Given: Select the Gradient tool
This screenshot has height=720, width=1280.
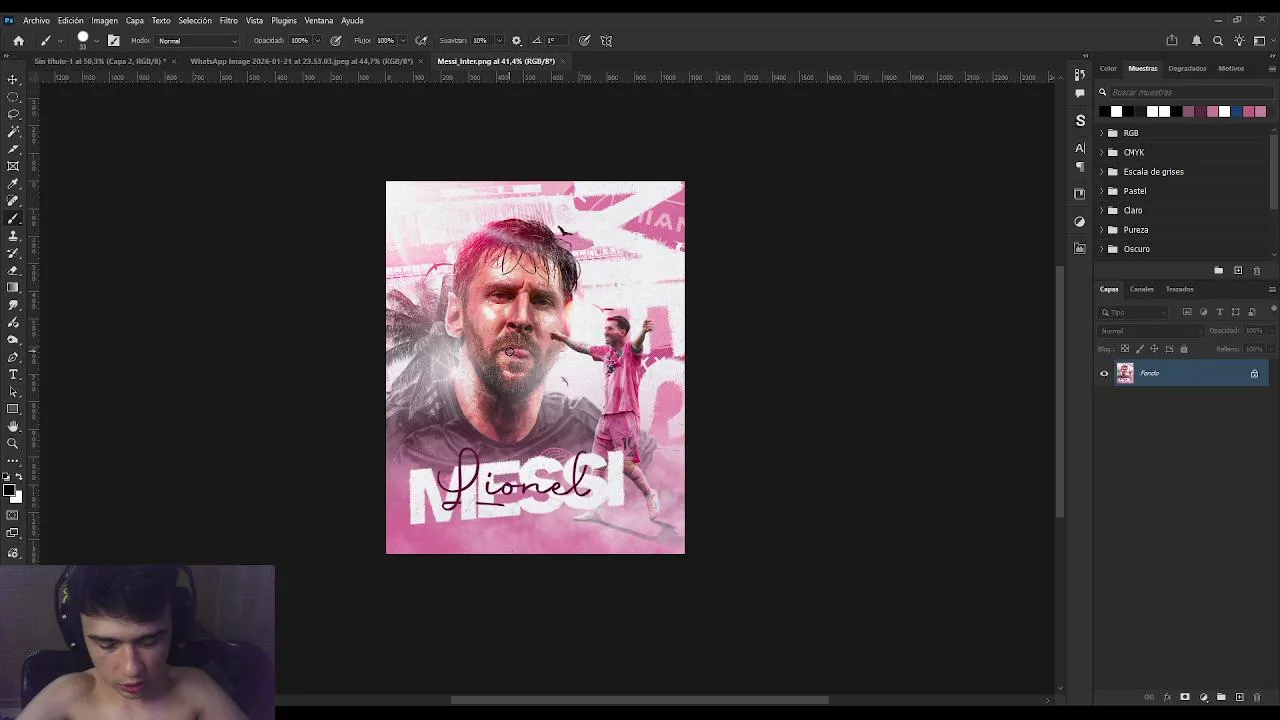Looking at the screenshot, I should 13,288.
